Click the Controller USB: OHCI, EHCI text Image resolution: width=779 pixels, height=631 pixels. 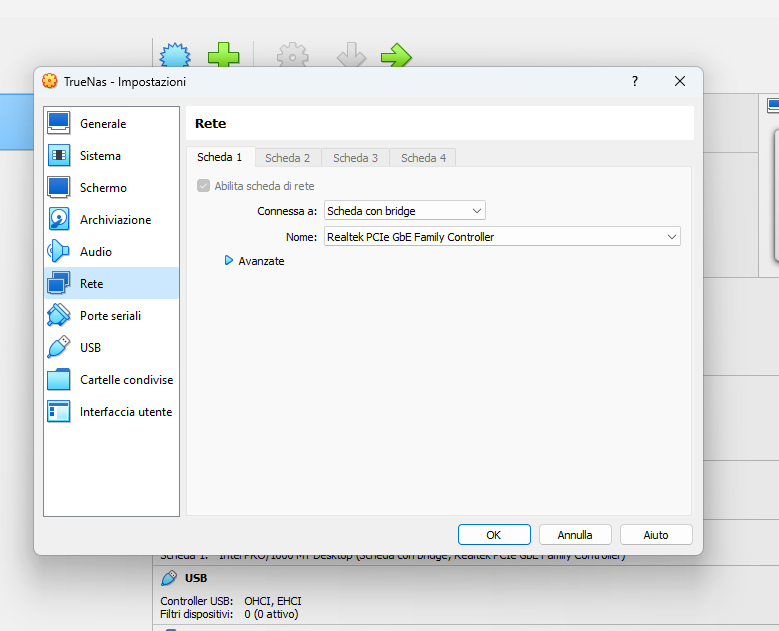point(231,601)
